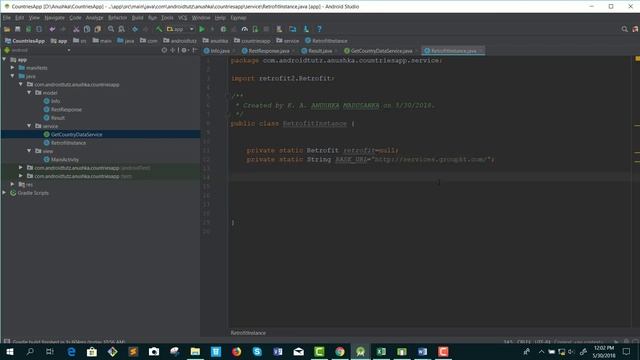This screenshot has height=360, width=640.
Task: Click the Profile app gauge icon
Action: point(244,29)
